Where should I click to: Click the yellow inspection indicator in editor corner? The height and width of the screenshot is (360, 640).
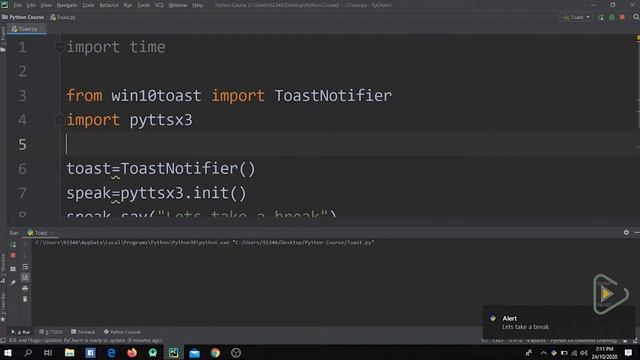638,38
